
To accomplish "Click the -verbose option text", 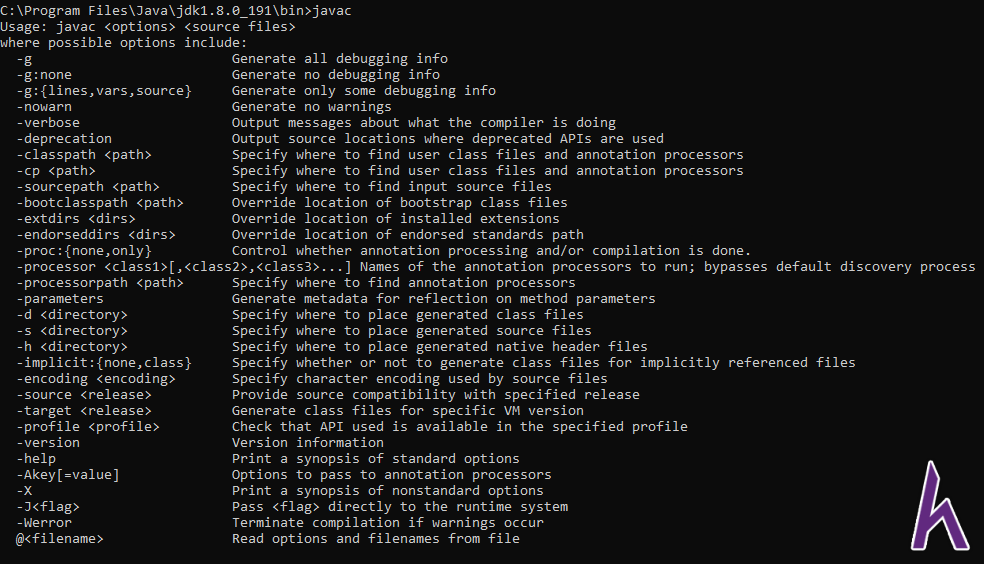I will (x=48, y=122).
